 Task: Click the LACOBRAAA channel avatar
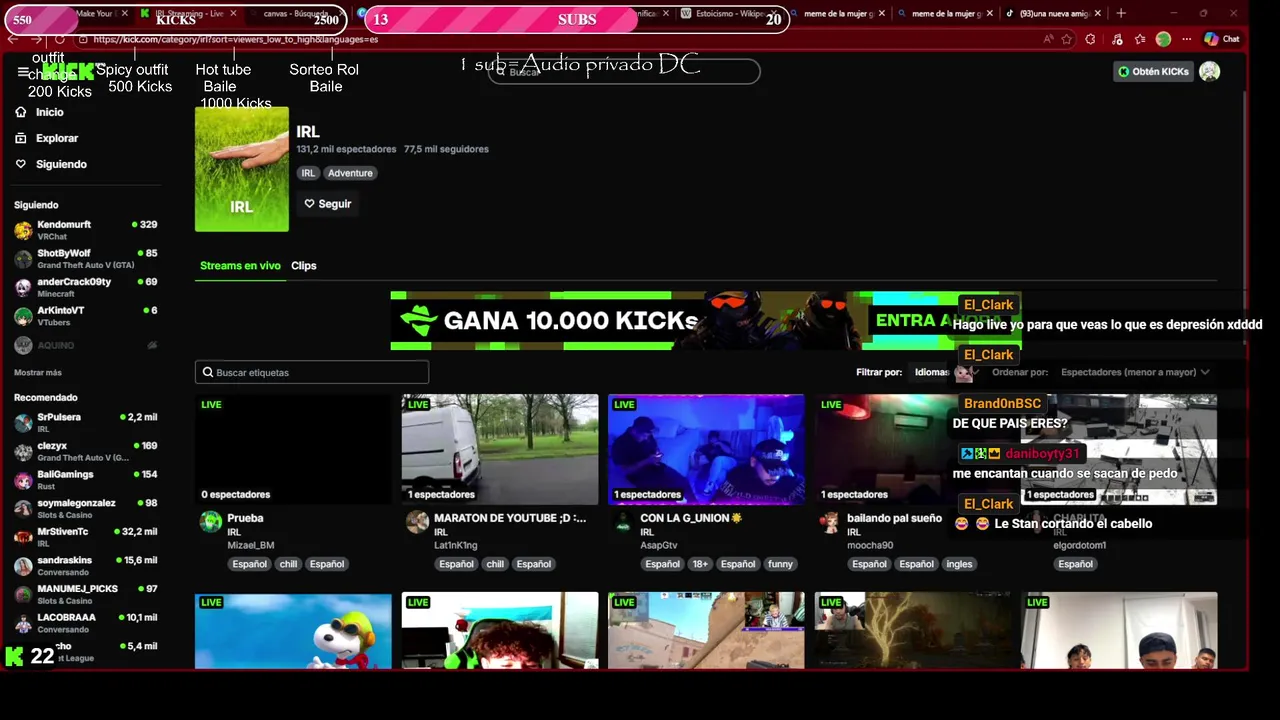click(x=23, y=624)
